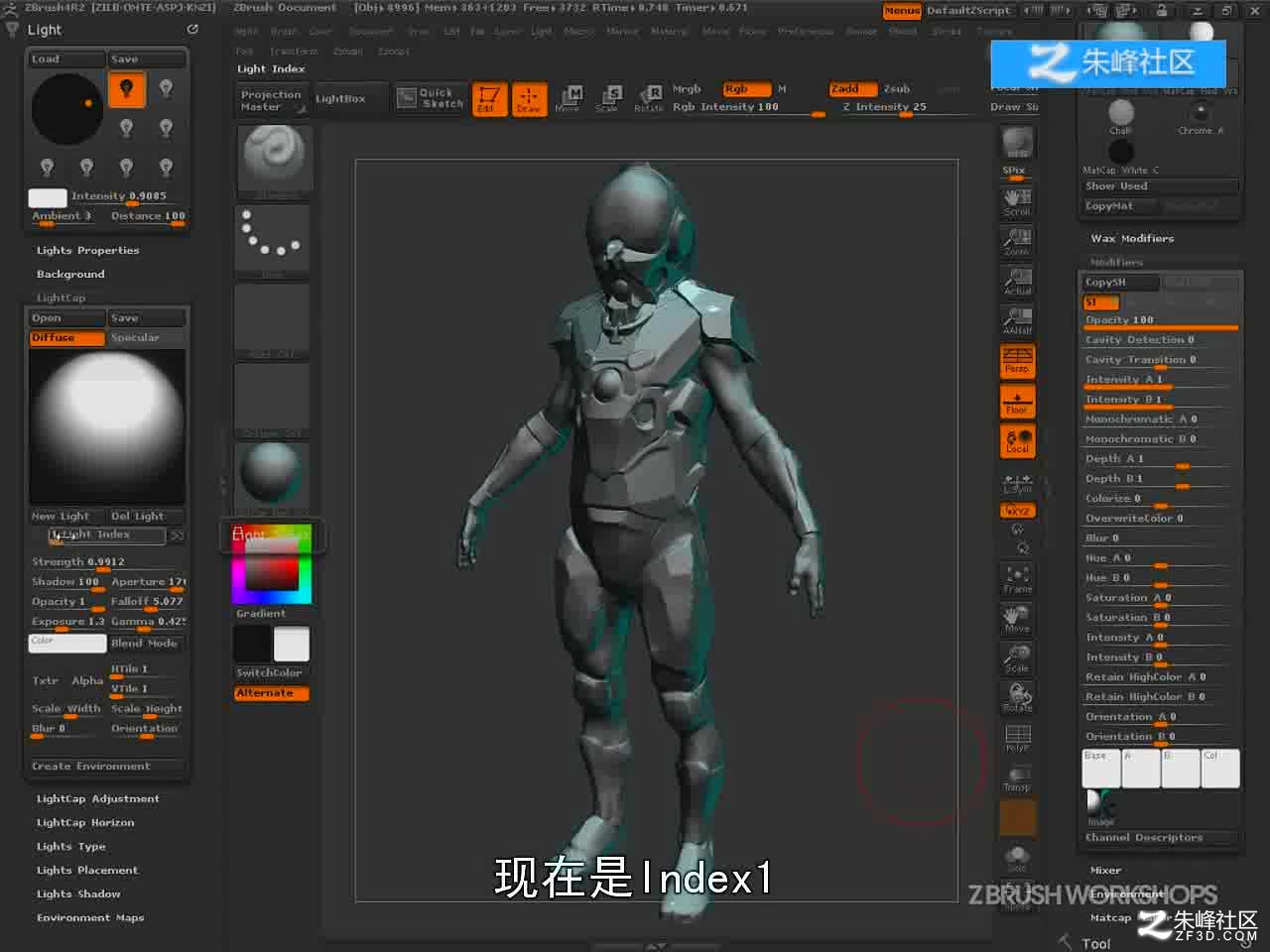Enable Rgb paint mode
1270x952 pixels.
(x=745, y=89)
